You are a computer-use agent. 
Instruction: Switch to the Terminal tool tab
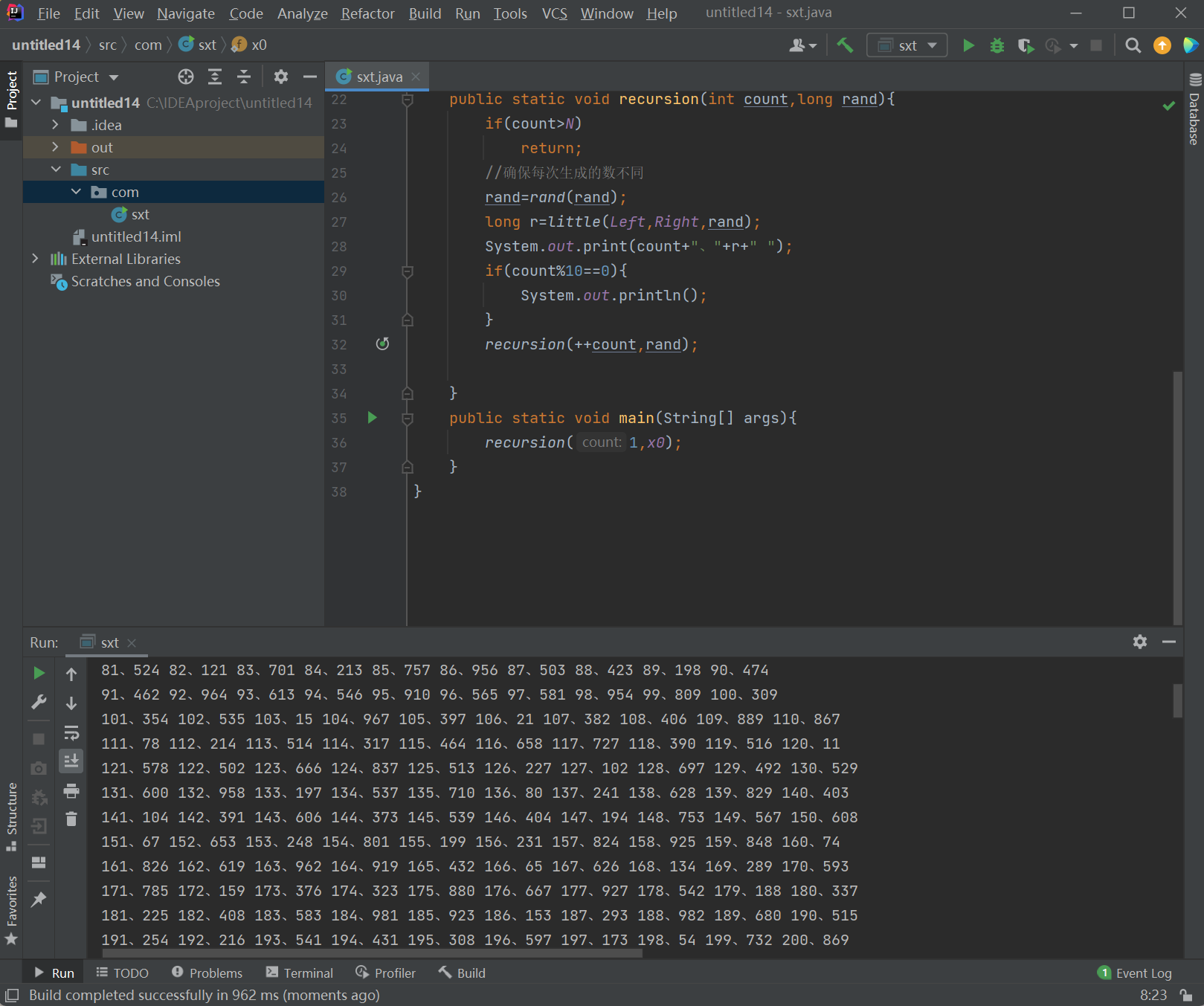(300, 973)
